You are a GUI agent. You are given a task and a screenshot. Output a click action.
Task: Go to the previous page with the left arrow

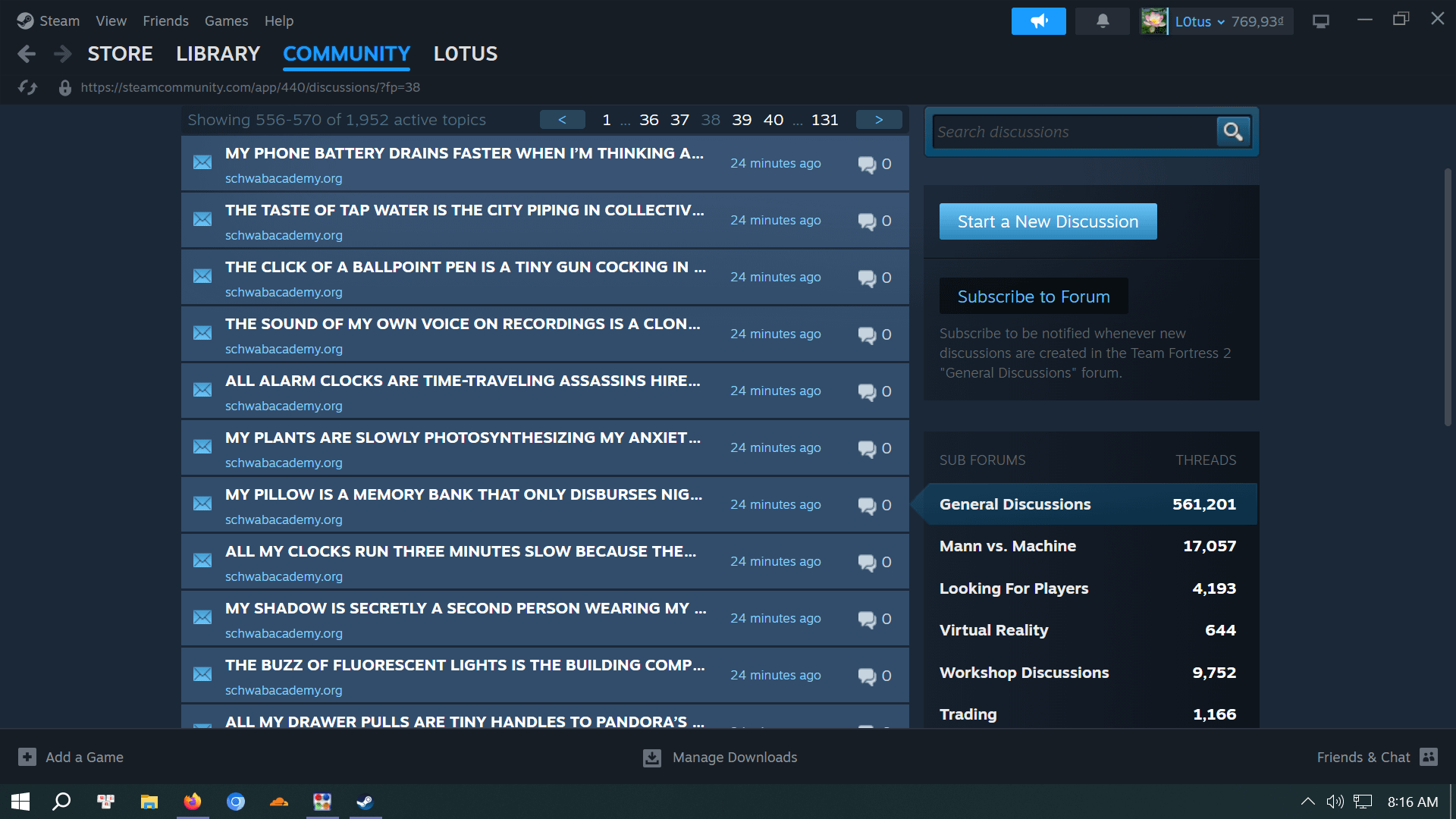pos(562,120)
